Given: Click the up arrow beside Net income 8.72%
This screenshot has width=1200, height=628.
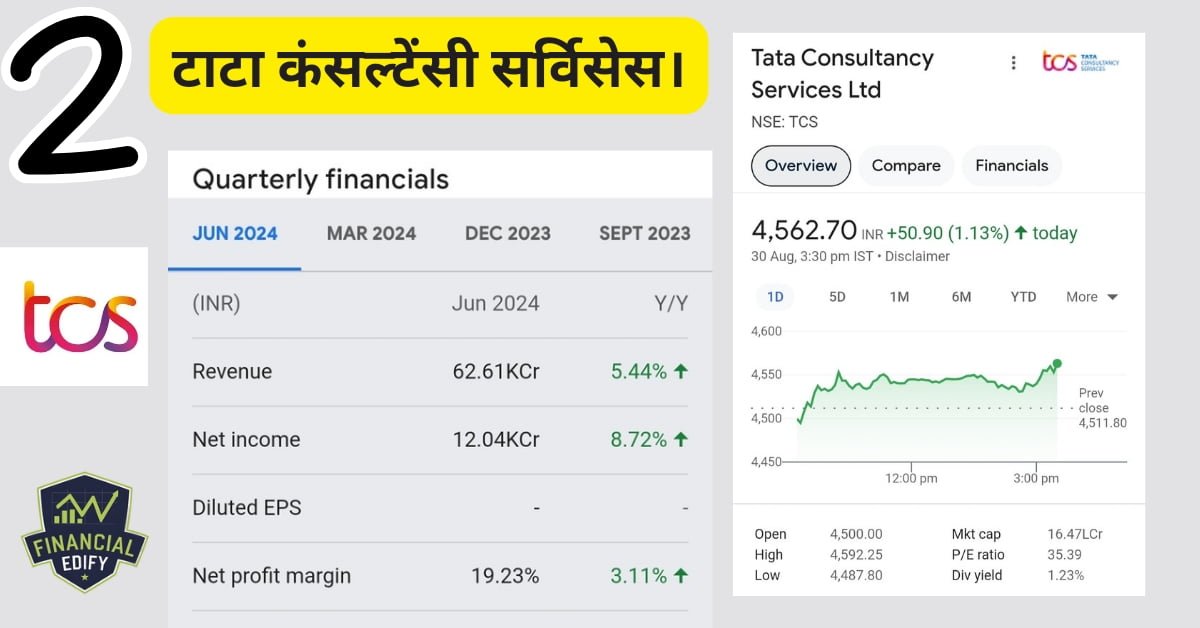Looking at the screenshot, I should point(680,439).
